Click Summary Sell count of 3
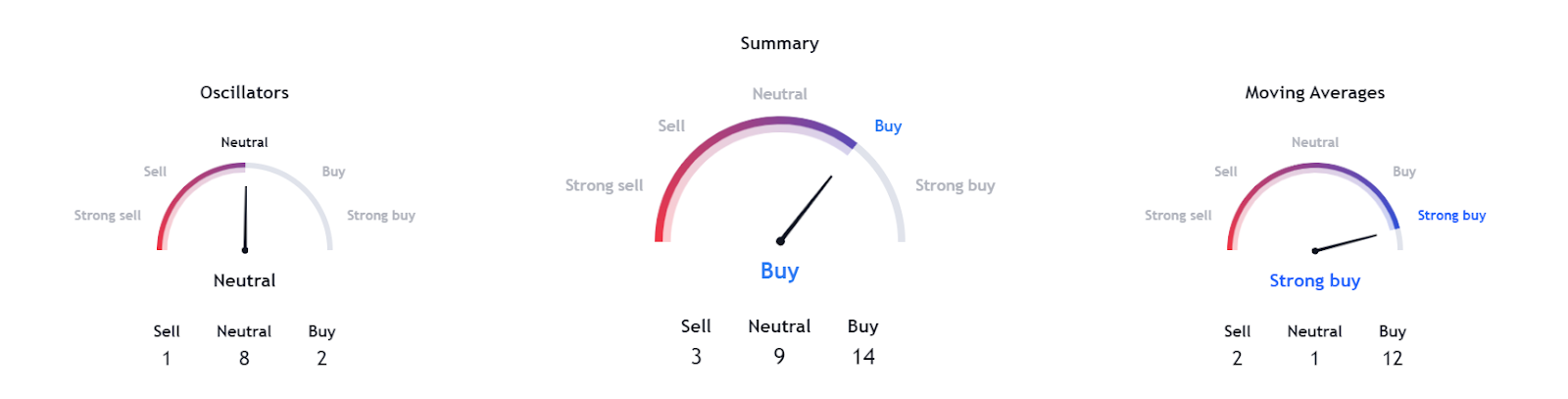This screenshot has height=399, width=1568. [x=696, y=357]
